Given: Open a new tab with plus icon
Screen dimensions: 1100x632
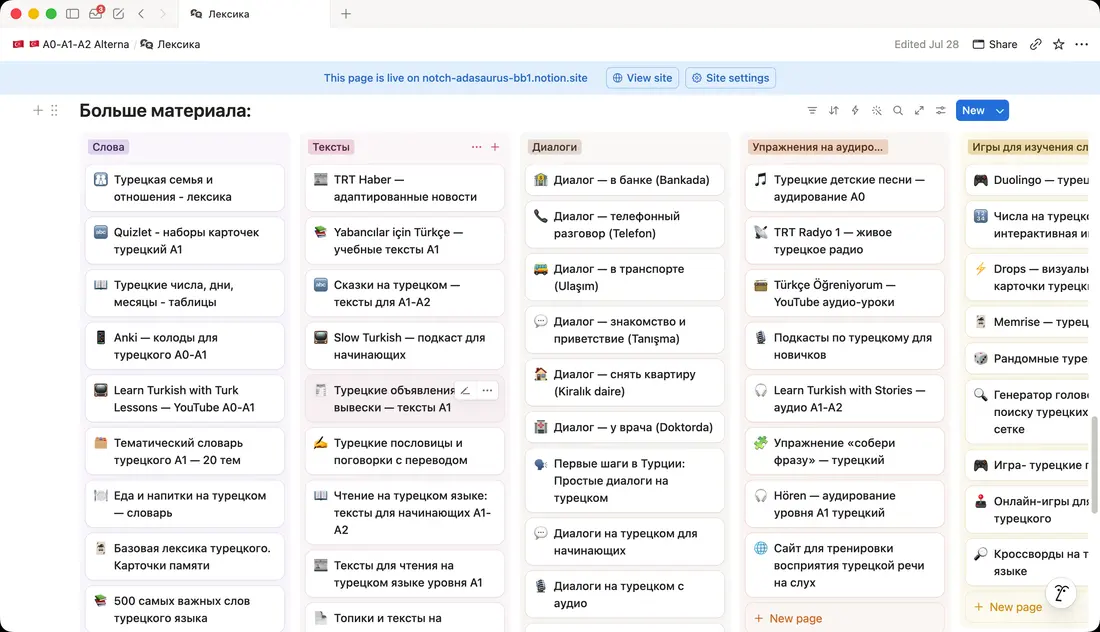Looking at the screenshot, I should click(x=346, y=13).
